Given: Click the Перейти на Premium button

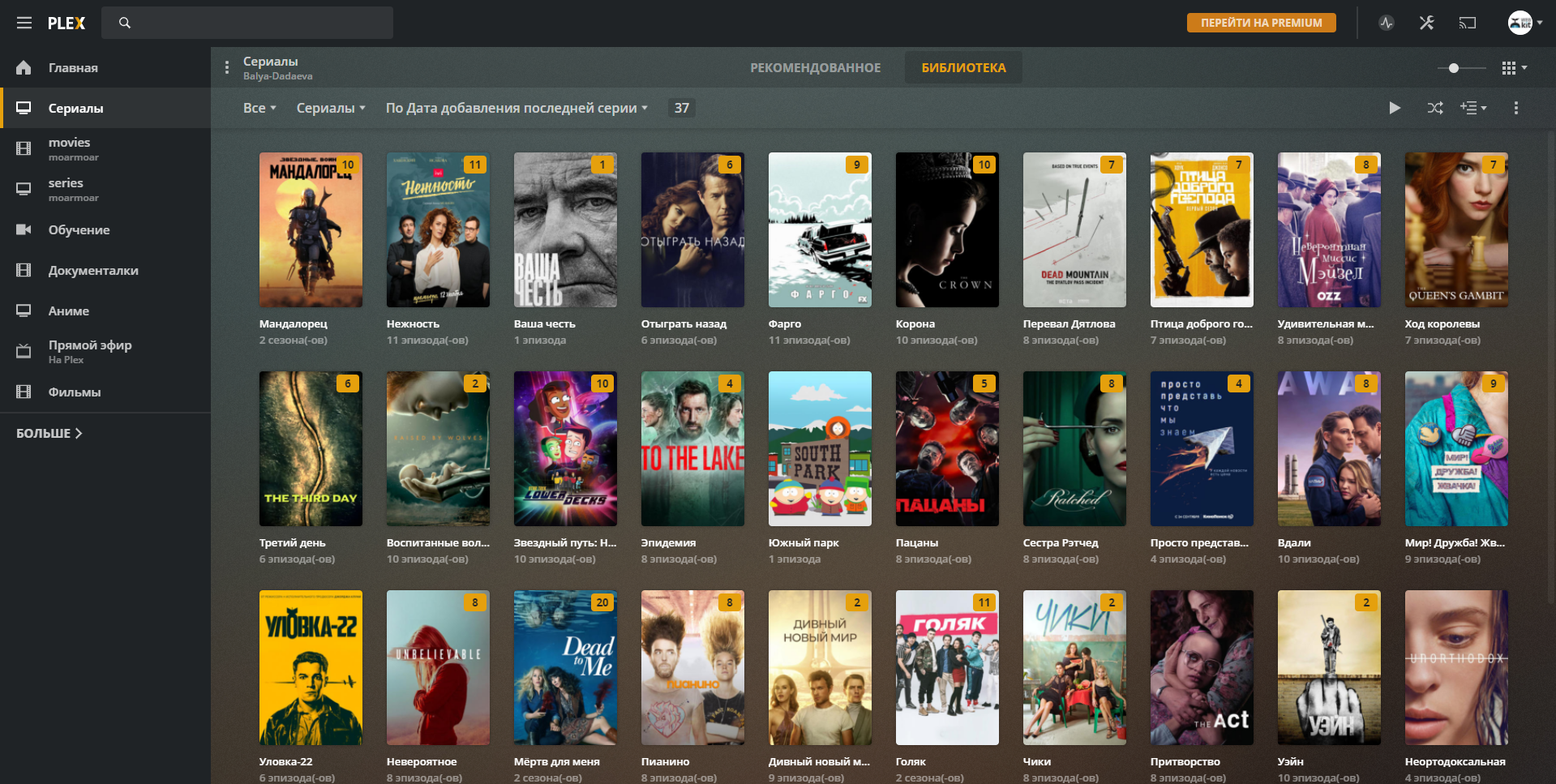Looking at the screenshot, I should tap(1261, 23).
